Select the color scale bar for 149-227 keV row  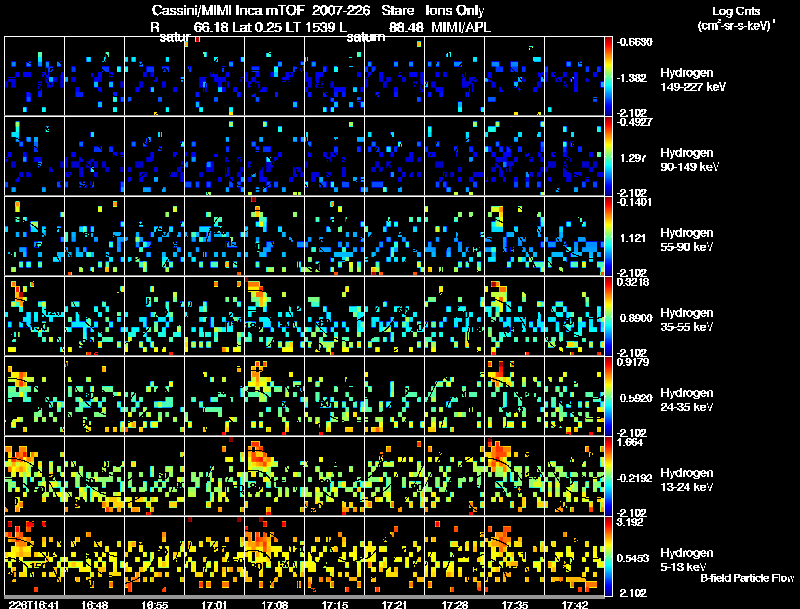click(608, 76)
